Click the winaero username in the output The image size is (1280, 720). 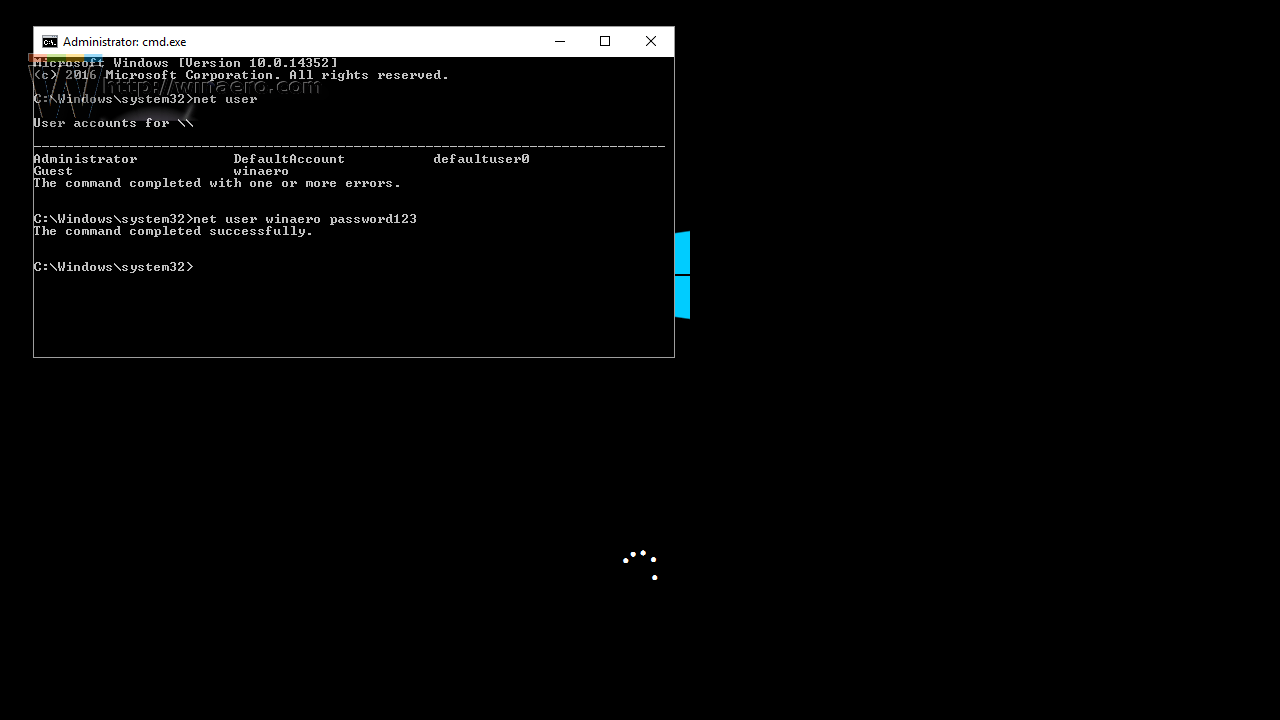(261, 170)
